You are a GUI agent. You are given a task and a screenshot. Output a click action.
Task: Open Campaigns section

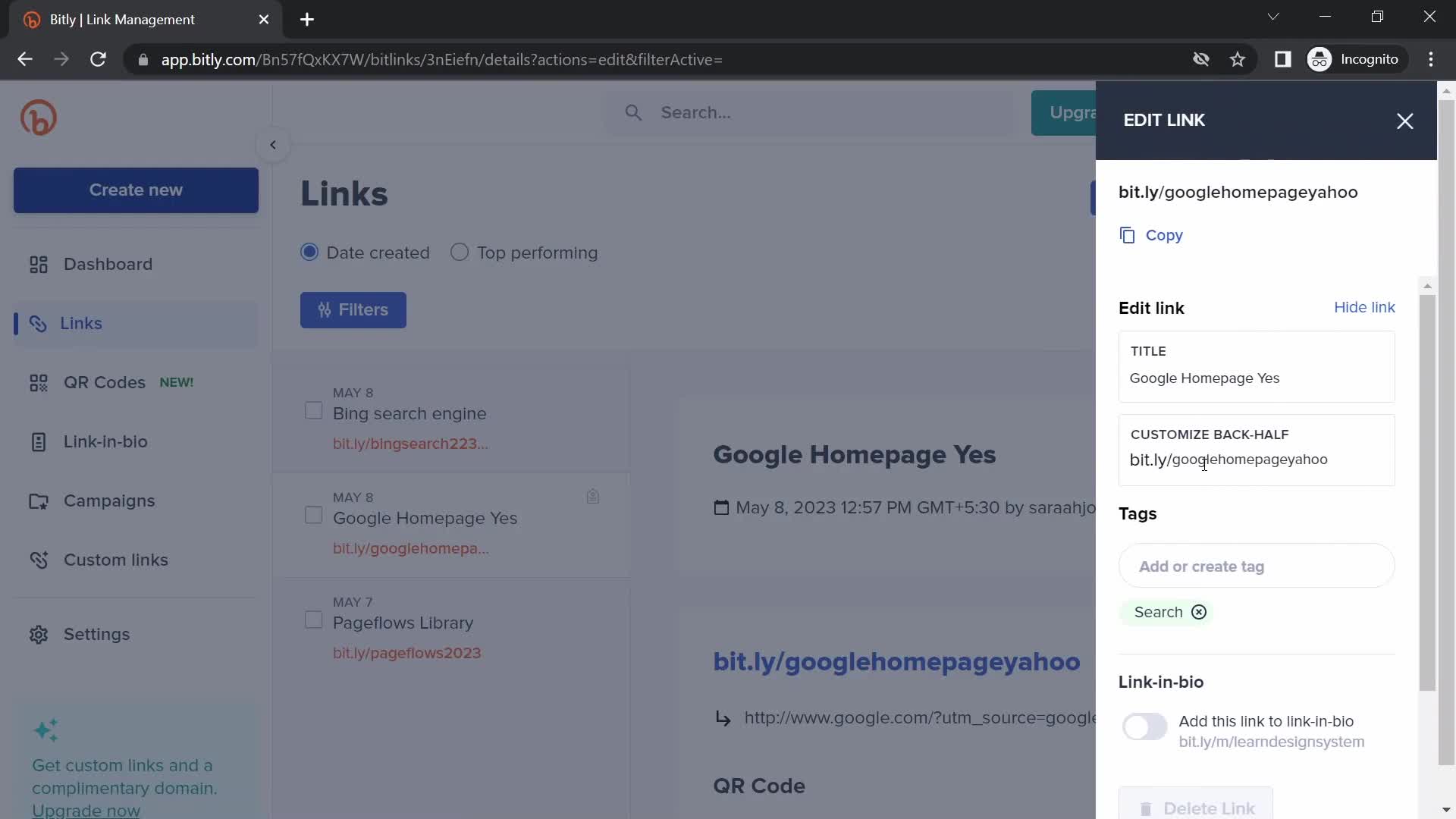[x=109, y=501]
